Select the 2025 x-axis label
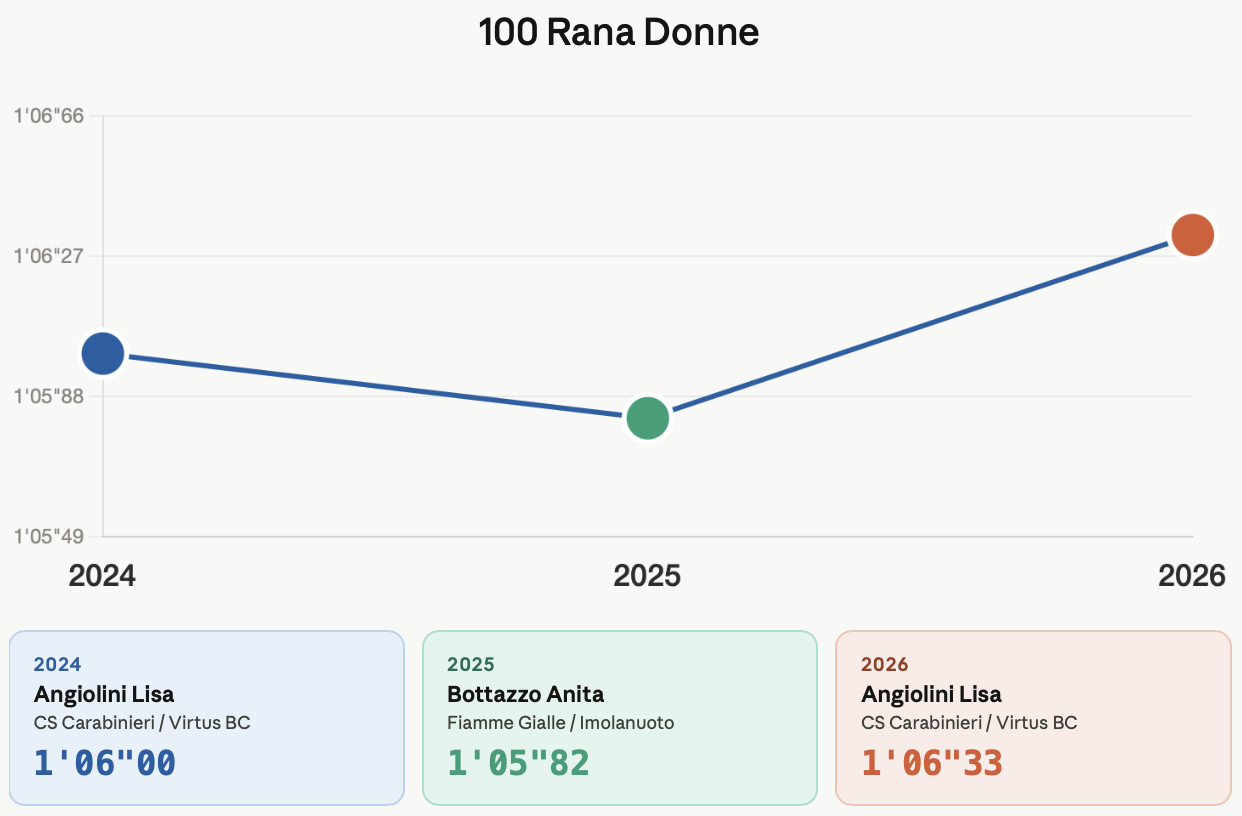The image size is (1242, 816). (647, 576)
